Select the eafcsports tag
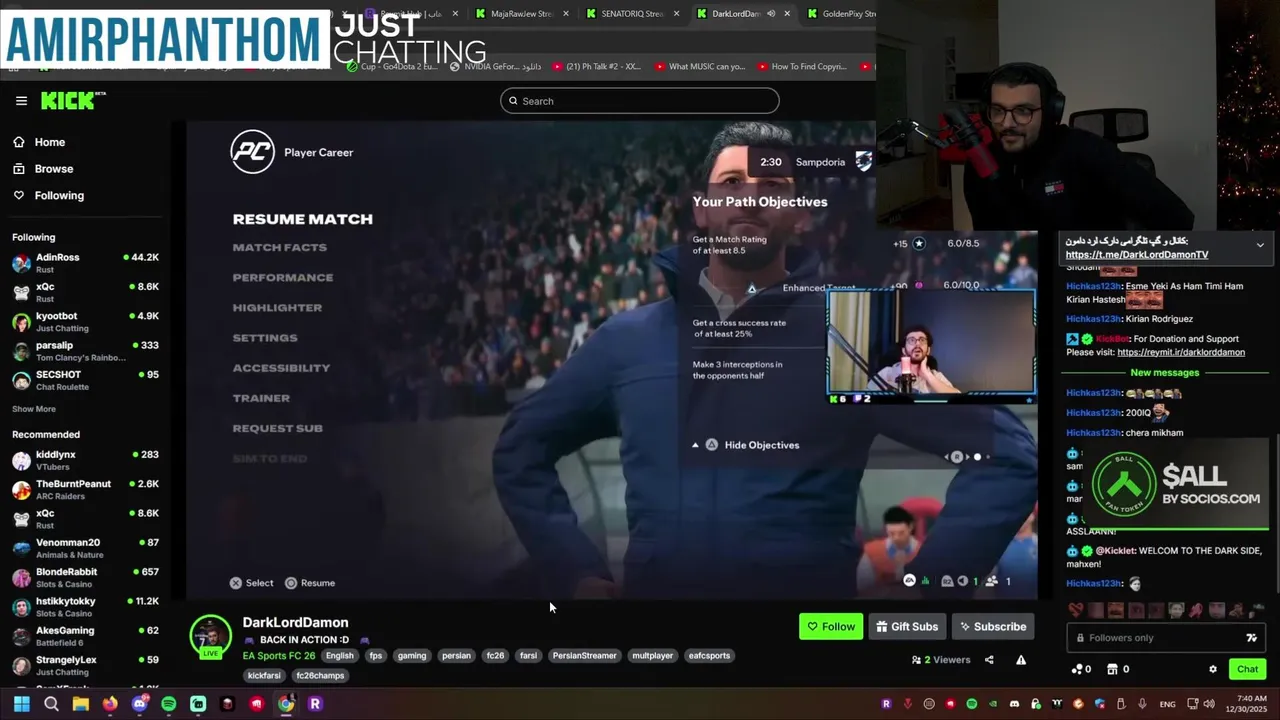 coord(709,656)
